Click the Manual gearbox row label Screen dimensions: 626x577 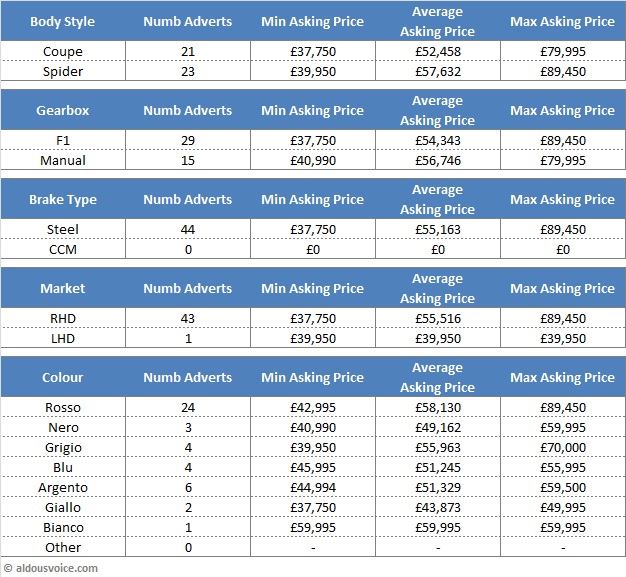pos(63,160)
